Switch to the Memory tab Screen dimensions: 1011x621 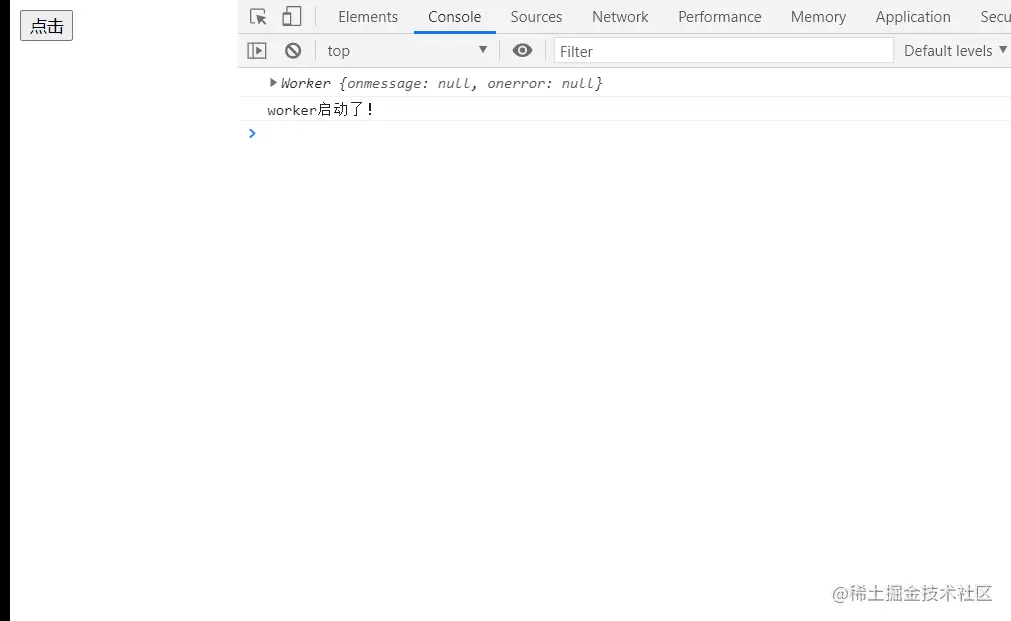818,17
